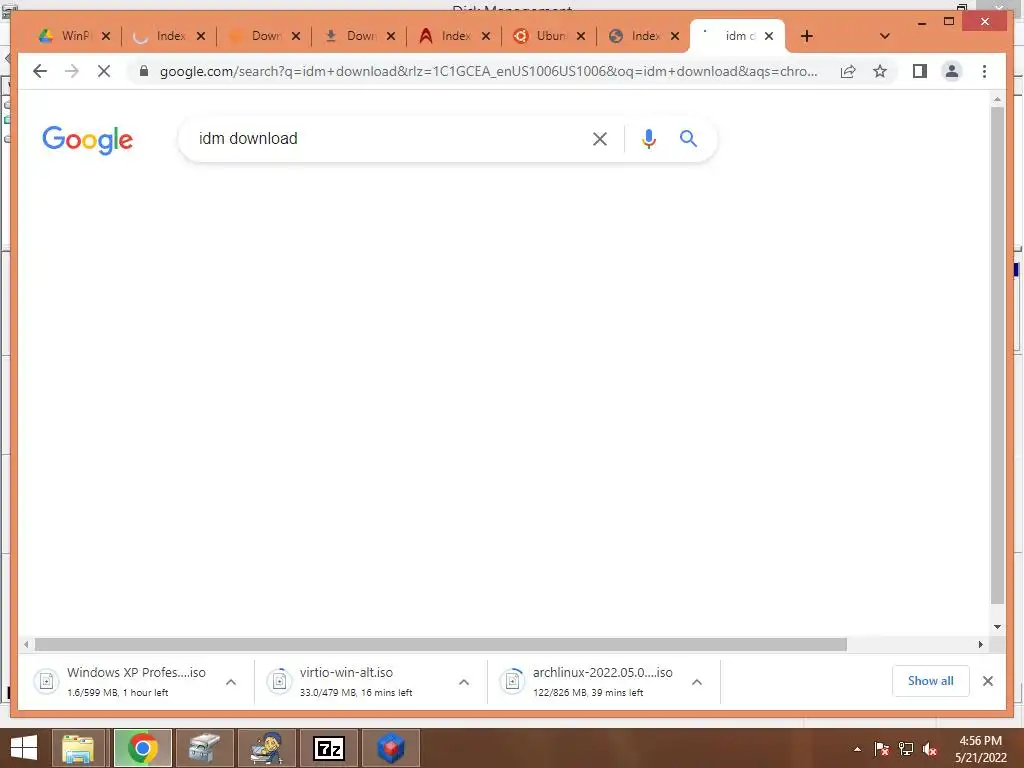1024x768 pixels.
Task: Clear the Google search box
Action: click(600, 138)
